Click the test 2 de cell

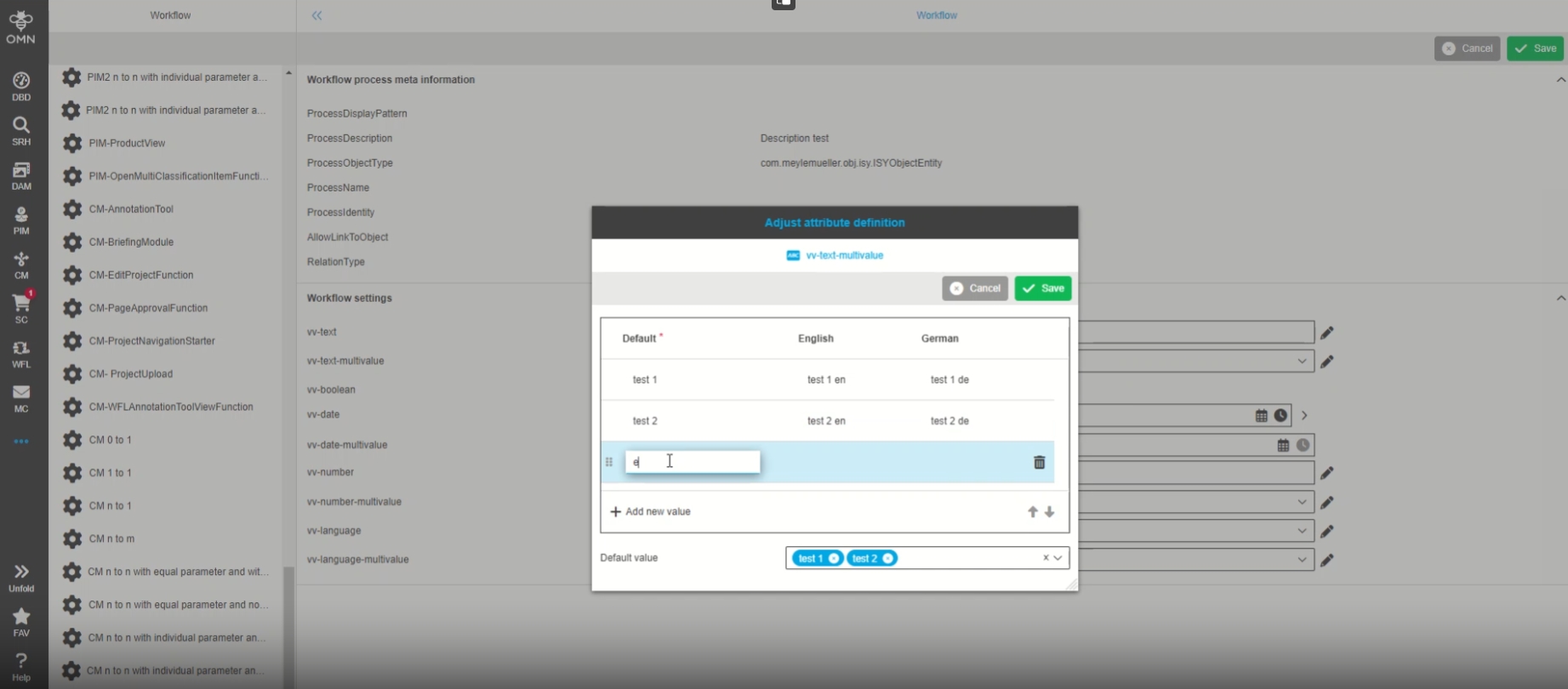[949, 421]
